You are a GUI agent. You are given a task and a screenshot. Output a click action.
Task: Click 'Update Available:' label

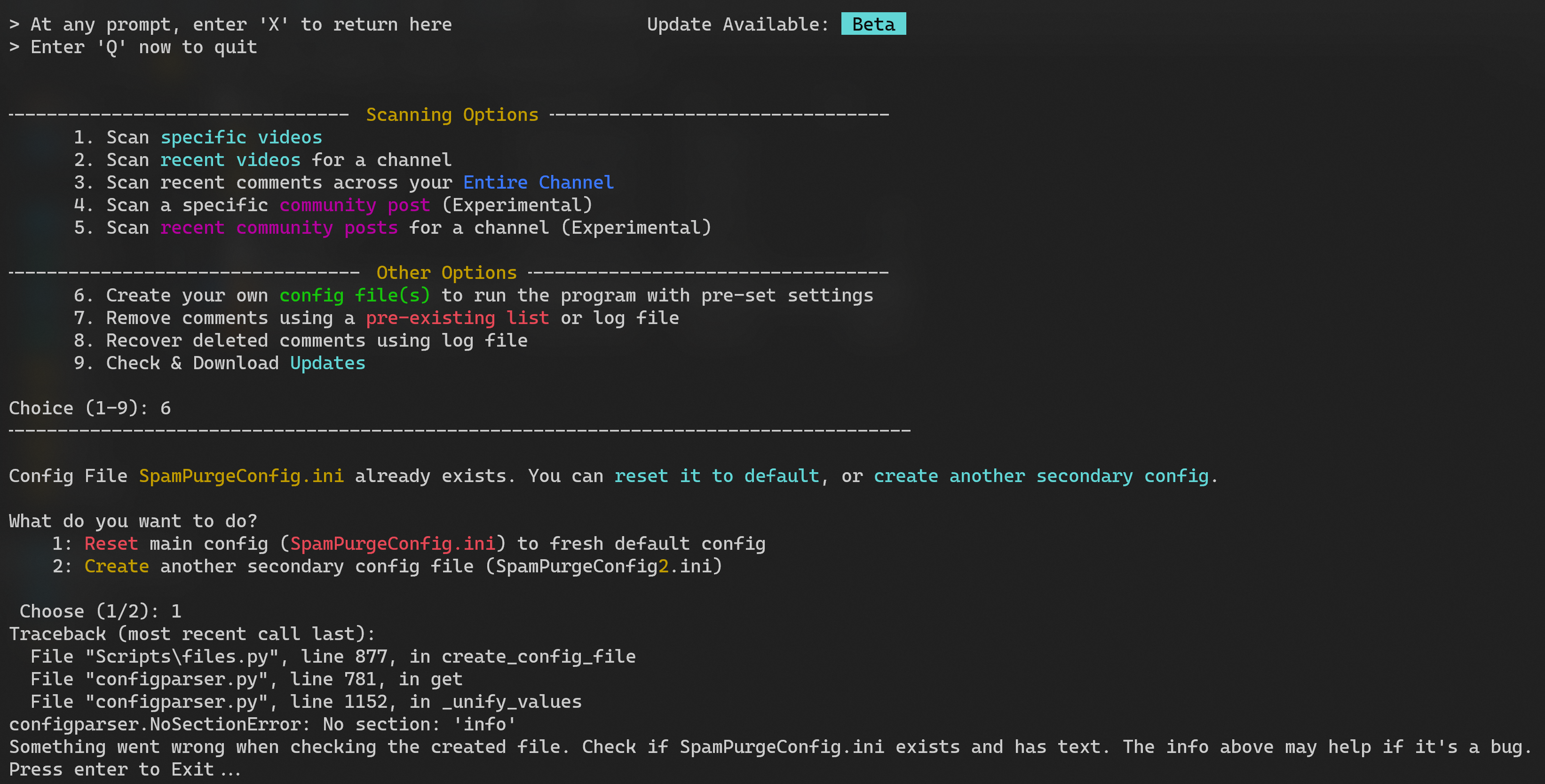coord(738,24)
